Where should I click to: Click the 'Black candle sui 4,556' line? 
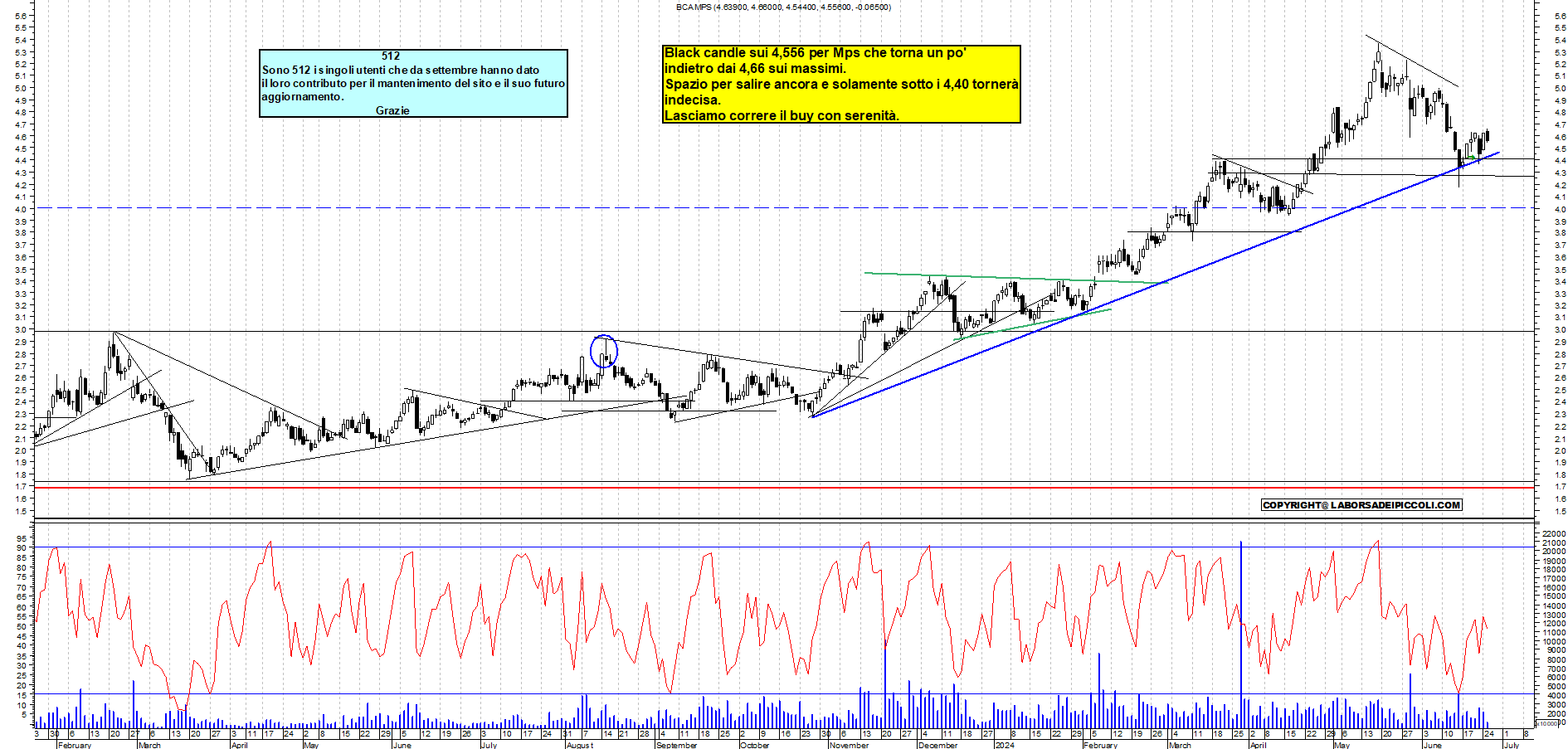[816, 53]
